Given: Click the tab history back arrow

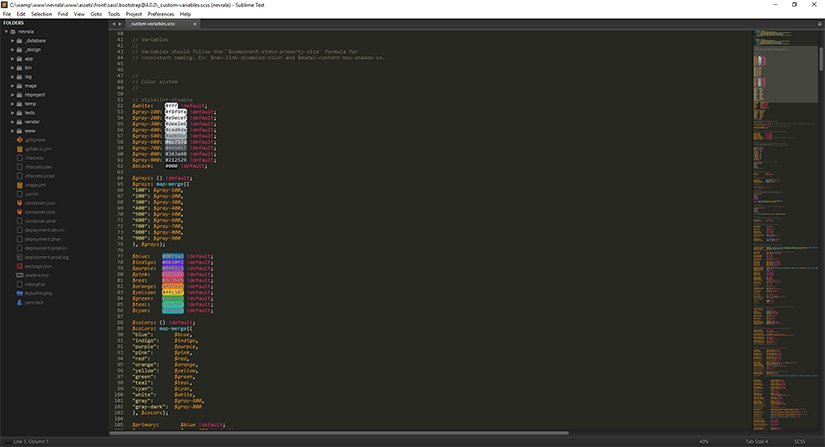Looking at the screenshot, I should [114, 24].
